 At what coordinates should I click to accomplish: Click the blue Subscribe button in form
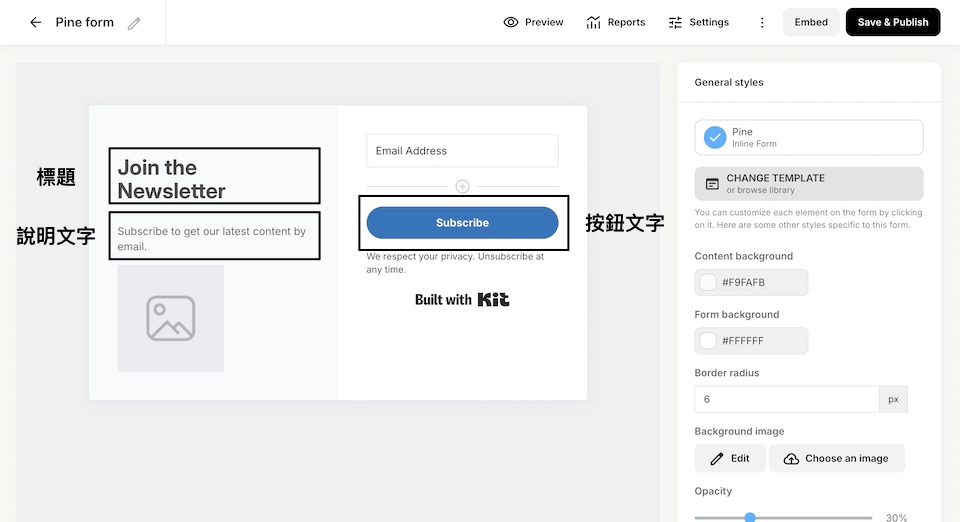click(x=462, y=223)
